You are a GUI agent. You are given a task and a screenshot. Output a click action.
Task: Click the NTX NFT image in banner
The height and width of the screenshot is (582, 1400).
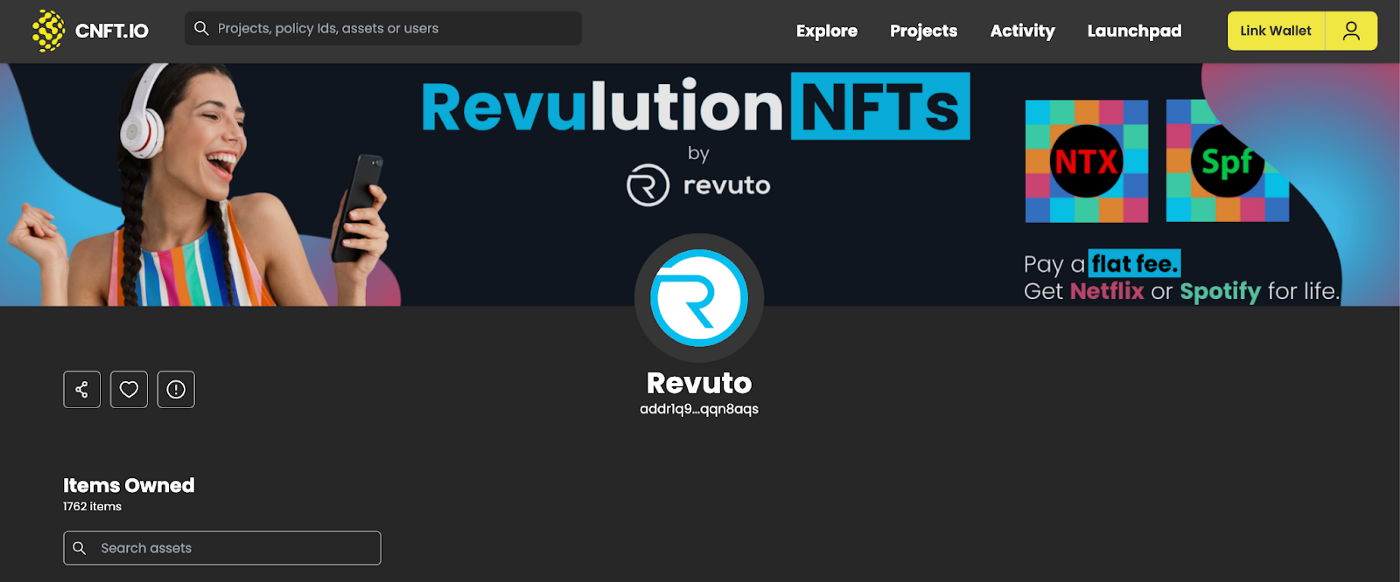(1087, 161)
